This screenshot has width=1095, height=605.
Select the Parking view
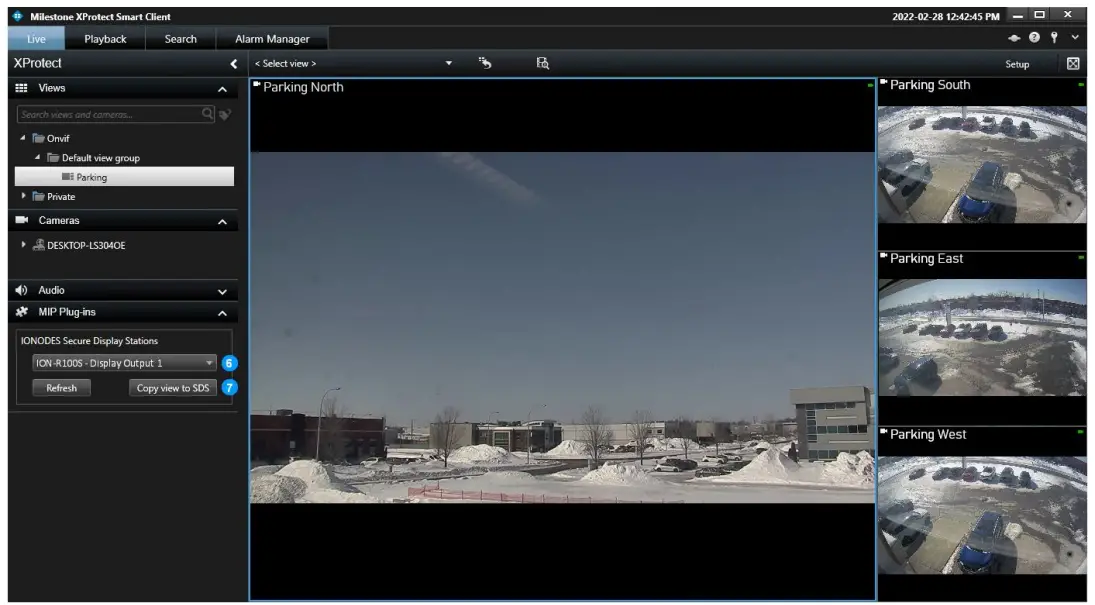click(124, 177)
